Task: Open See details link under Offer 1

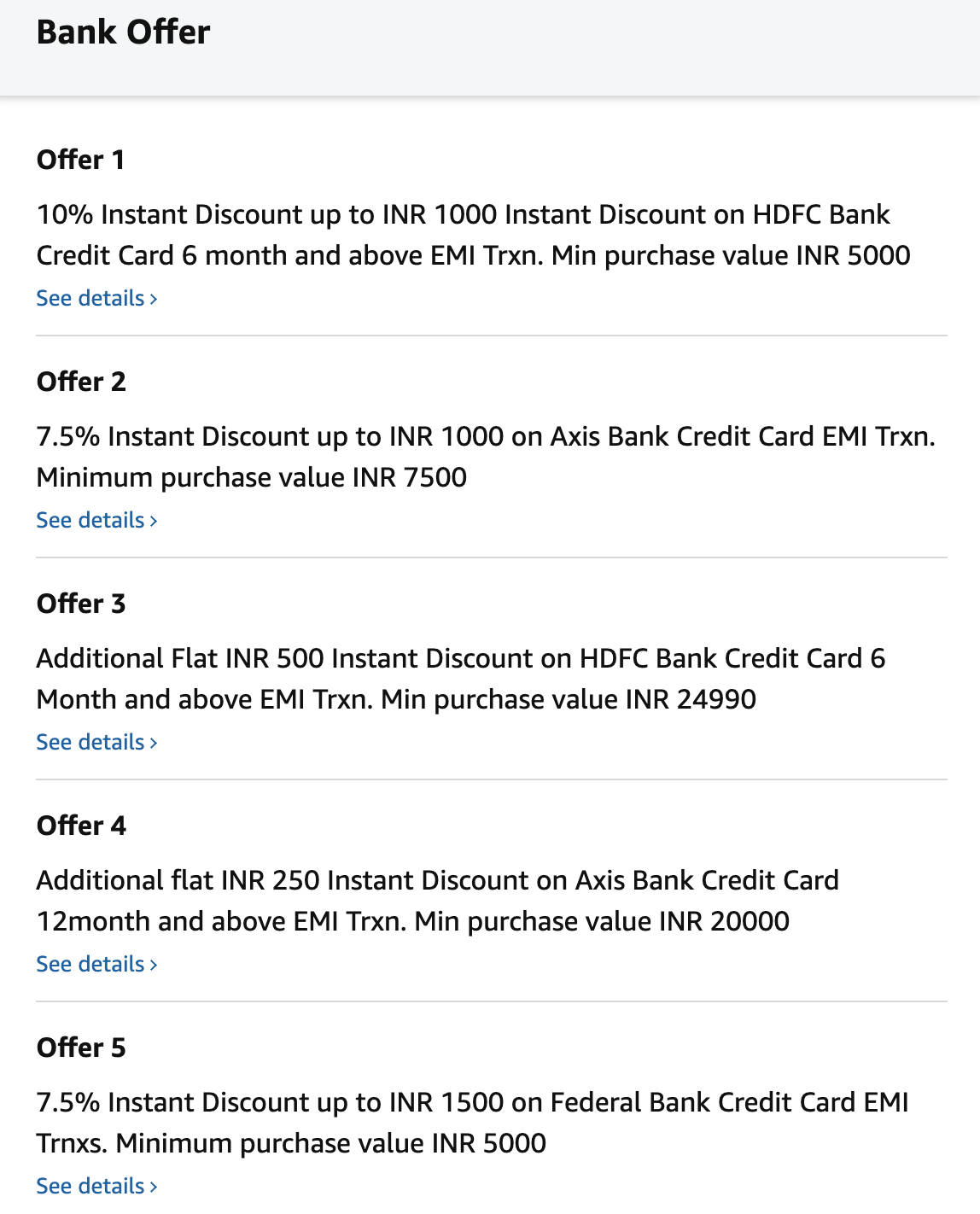Action: pyautogui.click(x=90, y=298)
